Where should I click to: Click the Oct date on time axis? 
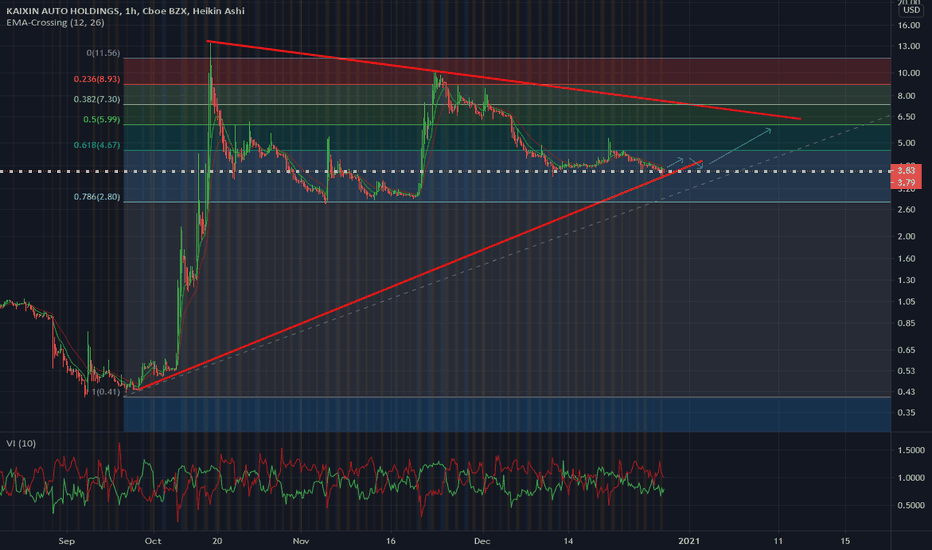tap(153, 541)
